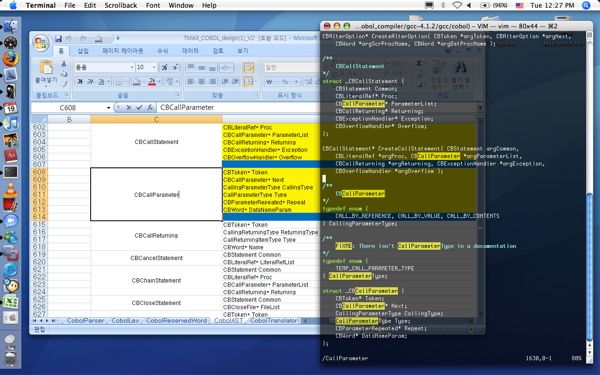Viewport: 600px width, 375px height.
Task: Click the VLC cone icon in the dock
Action: [10, 189]
